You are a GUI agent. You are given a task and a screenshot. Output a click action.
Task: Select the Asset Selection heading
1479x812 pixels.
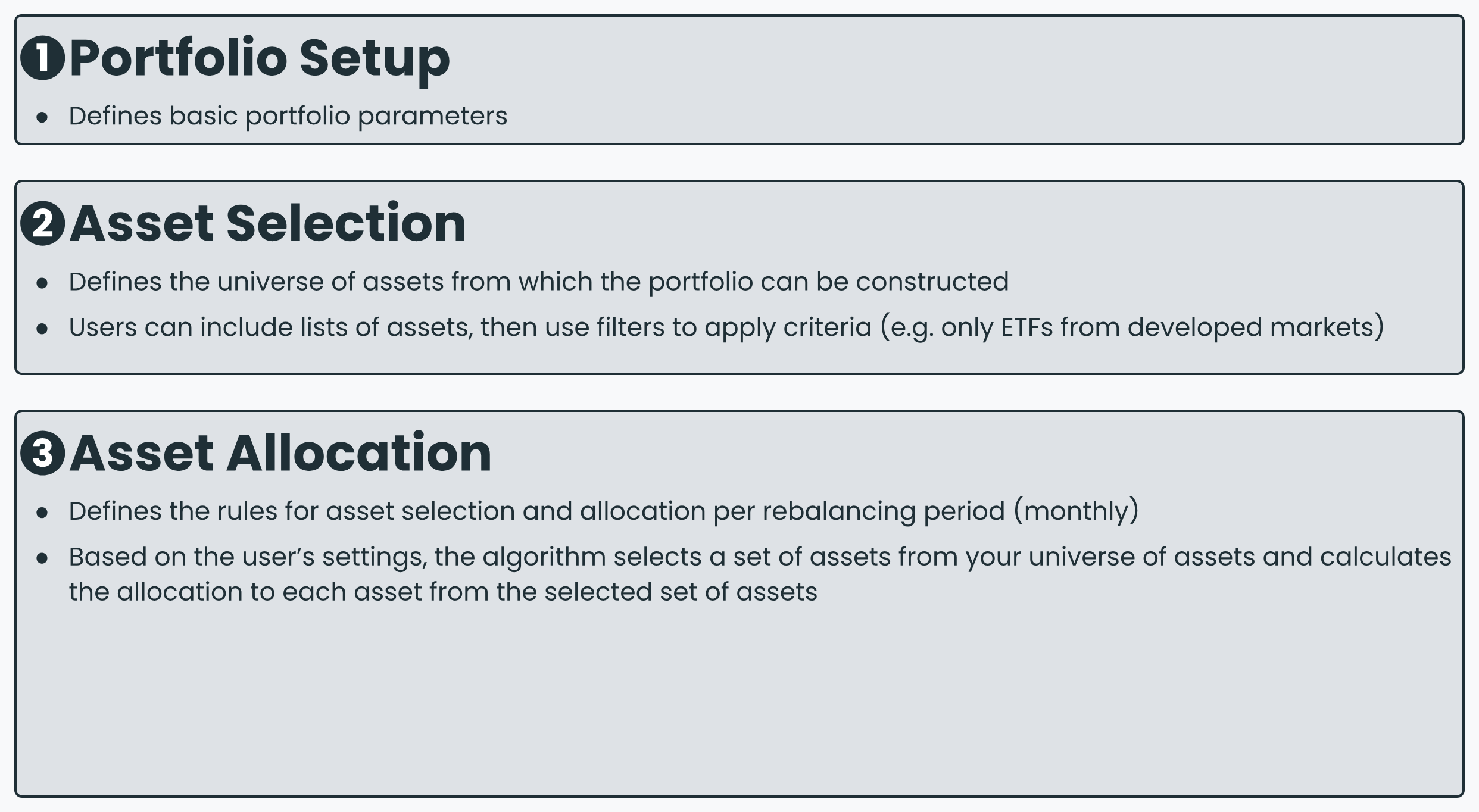268,223
